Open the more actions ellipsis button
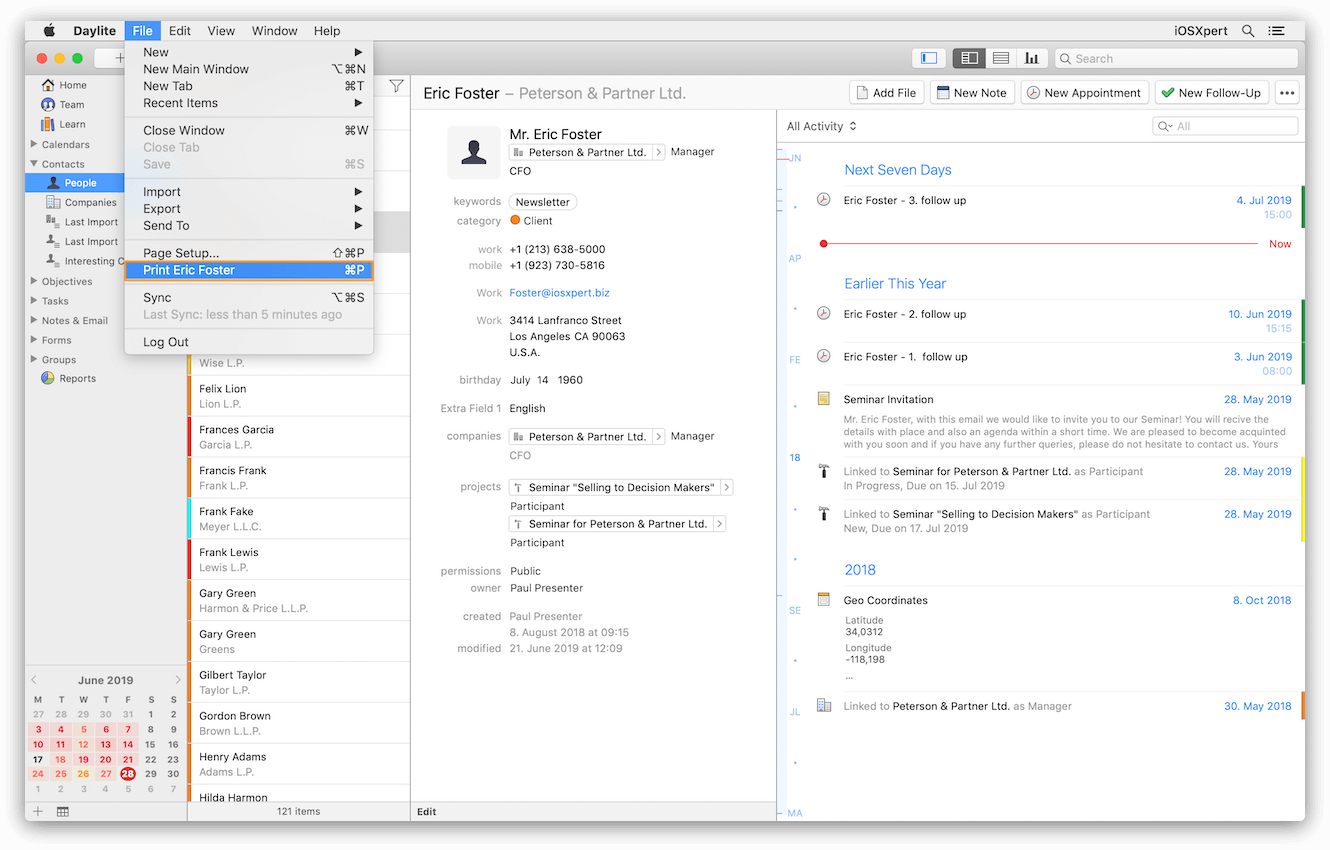The image size is (1330, 850). (x=1286, y=92)
